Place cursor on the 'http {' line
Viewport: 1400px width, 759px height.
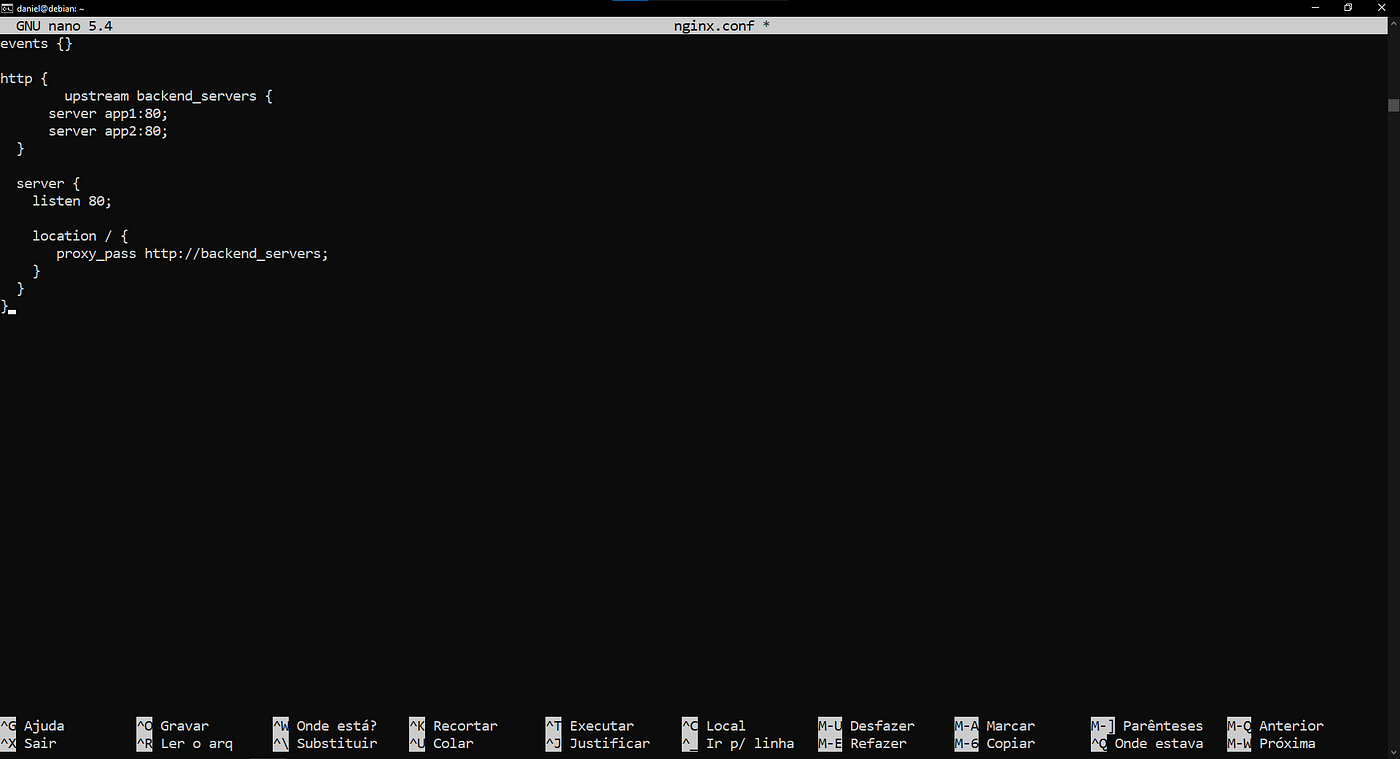[24, 78]
